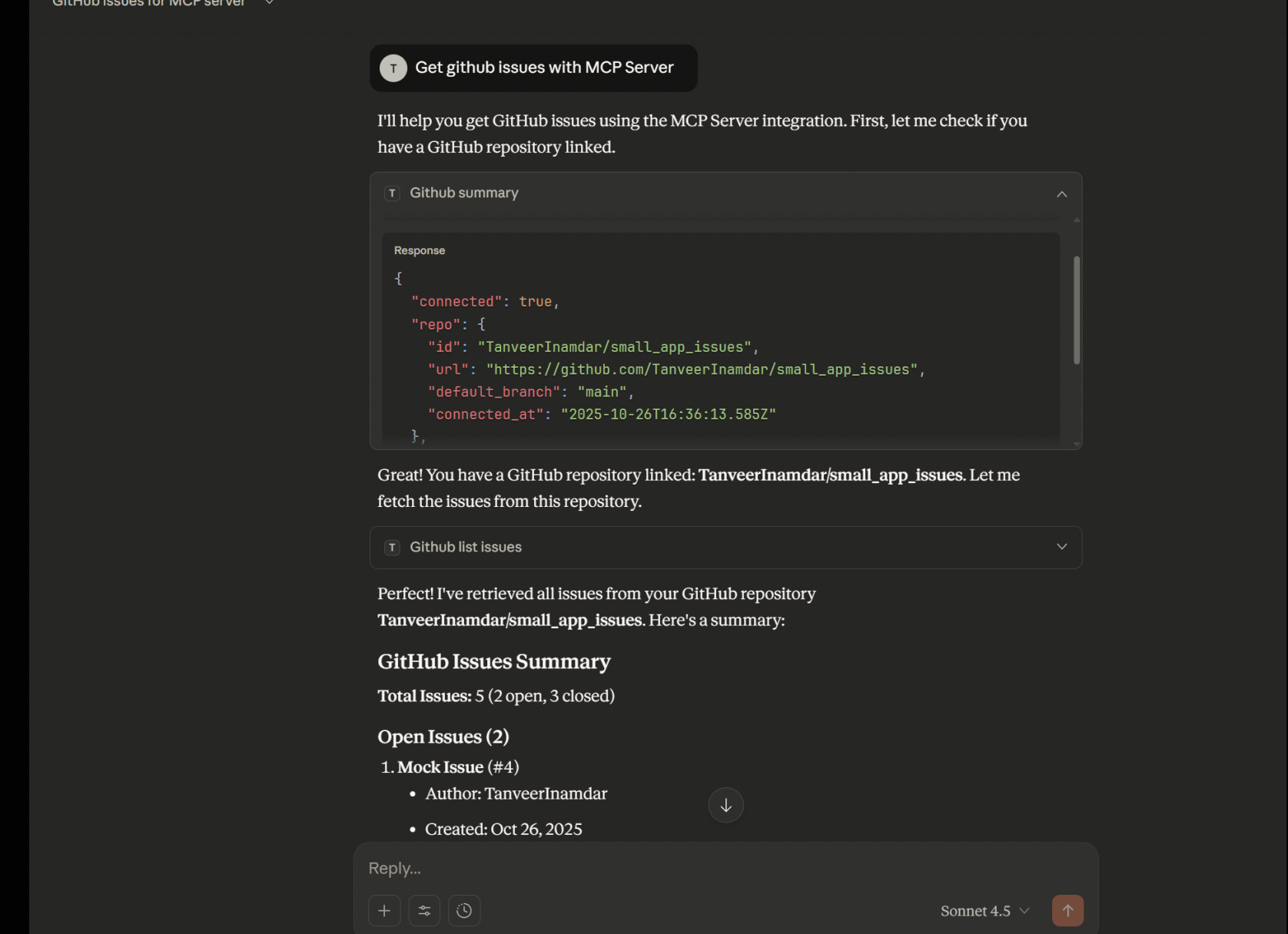
Task: Open the search and tools sliders icon
Action: pyautogui.click(x=424, y=910)
